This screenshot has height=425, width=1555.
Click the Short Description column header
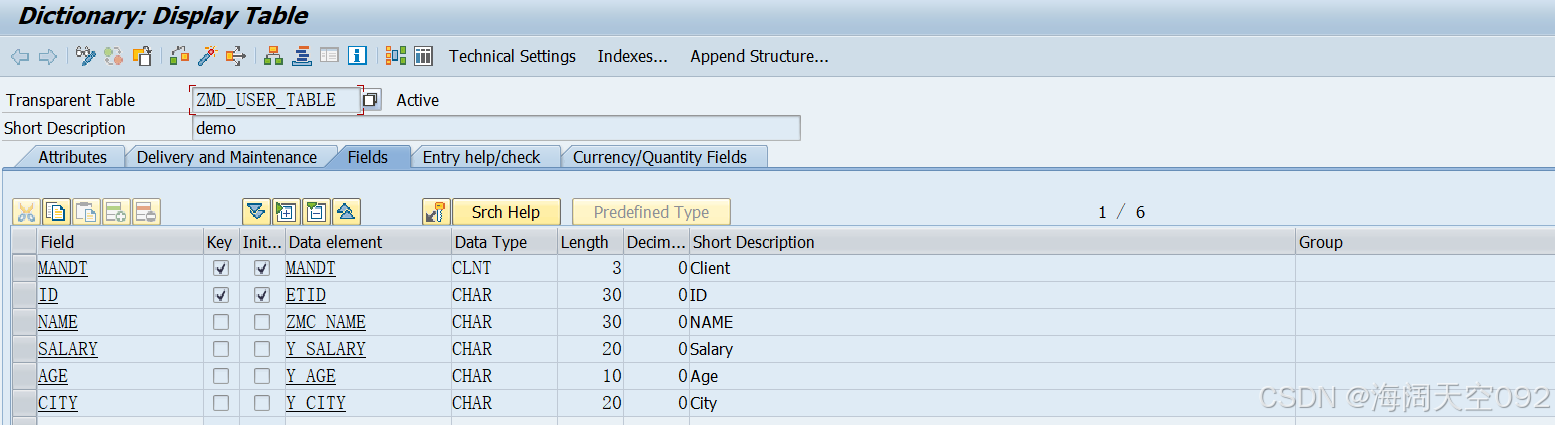point(992,242)
